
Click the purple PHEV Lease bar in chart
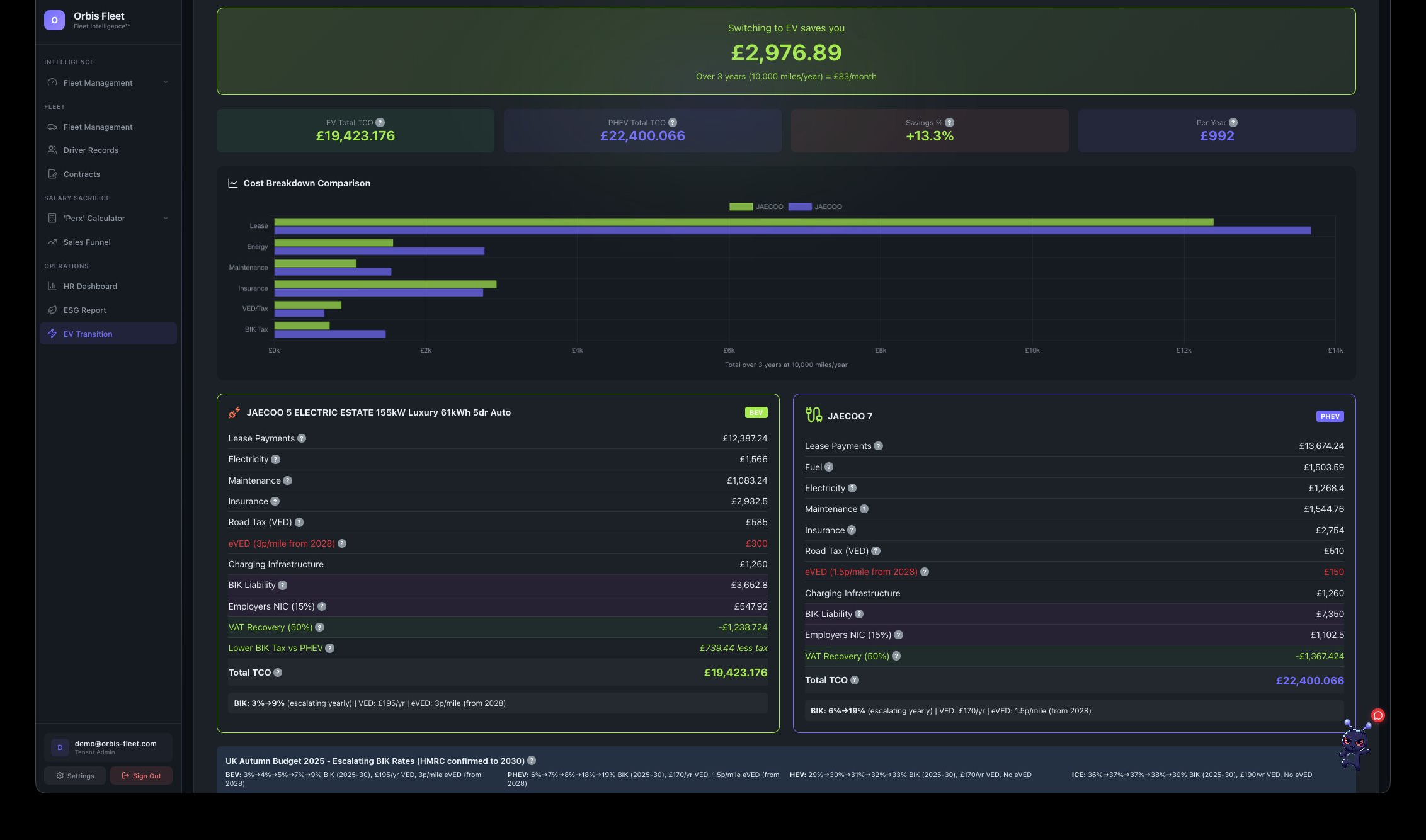point(792,231)
